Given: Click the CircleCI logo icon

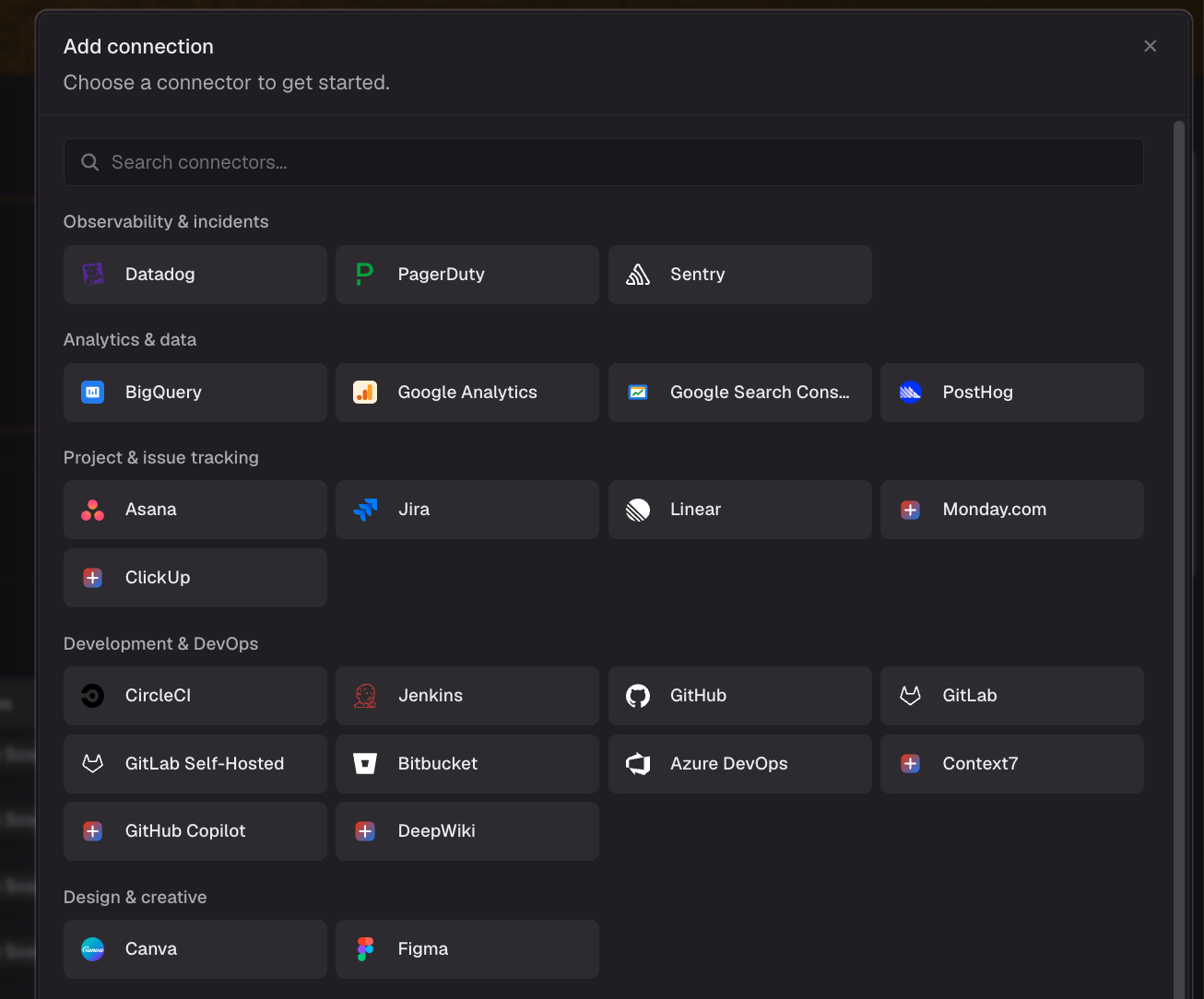Looking at the screenshot, I should pos(93,696).
